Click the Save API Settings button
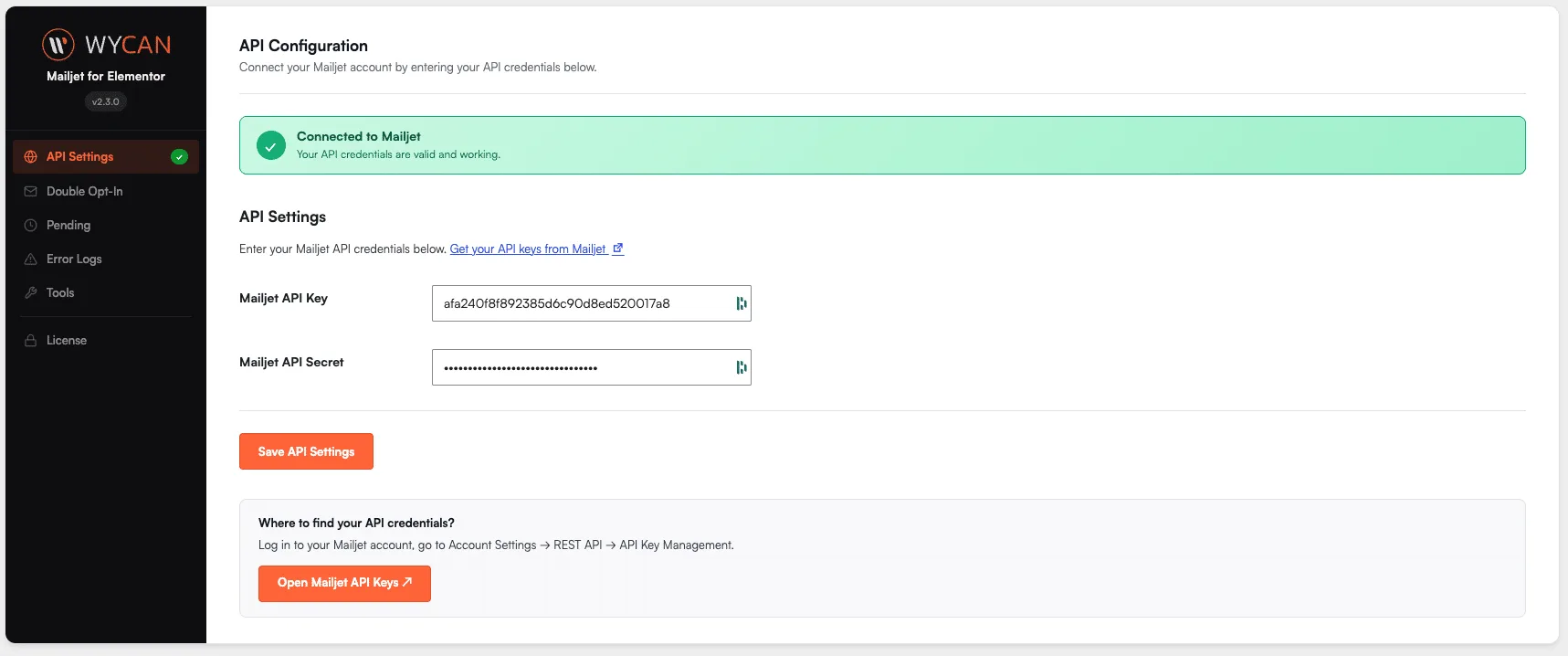Screen dimensions: 1568x656 306,451
